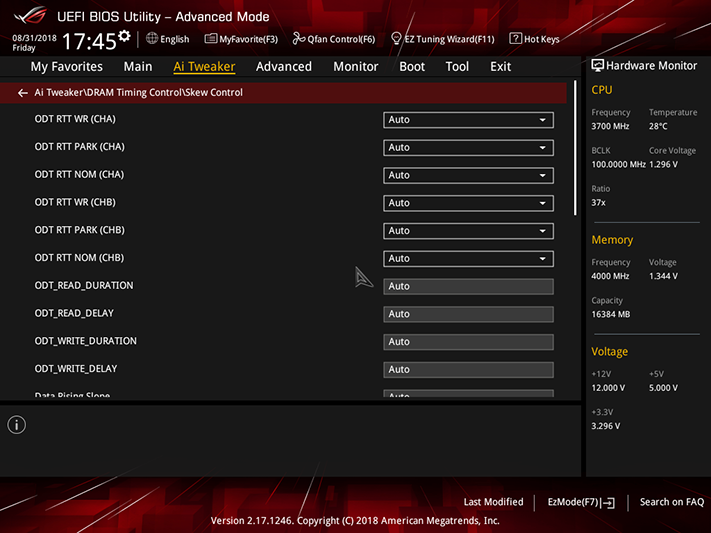Start EZ Tuning Wizard(F11) text label
Image resolution: width=711 pixels, height=533 pixels.
pyautogui.click(x=449, y=39)
